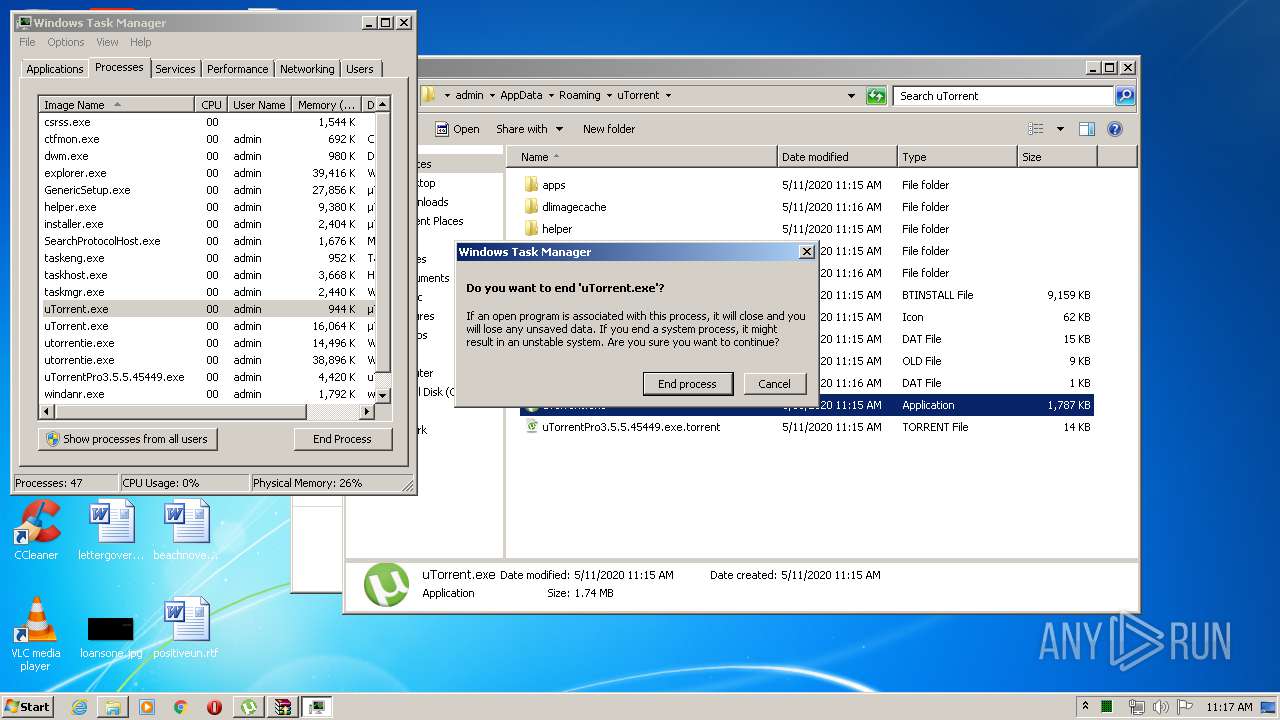The width and height of the screenshot is (1280, 720).
Task: Open the File menu in Task Manager
Action: pyautogui.click(x=27, y=42)
